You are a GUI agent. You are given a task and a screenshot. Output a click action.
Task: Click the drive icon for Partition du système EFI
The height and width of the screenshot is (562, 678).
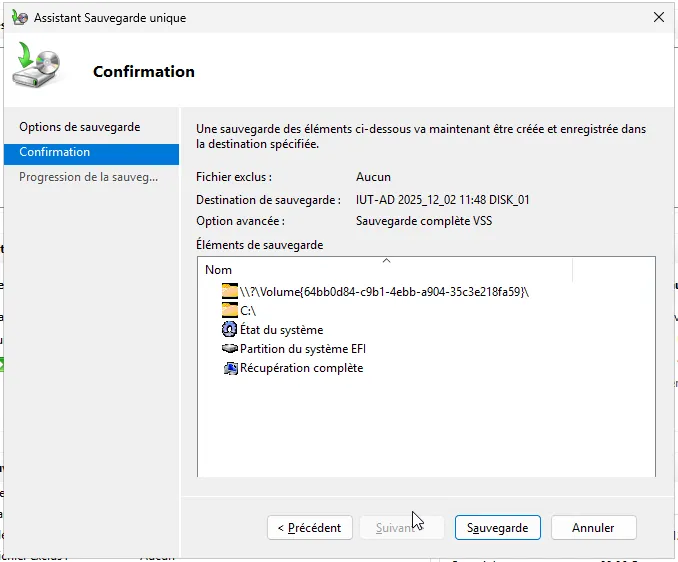click(231, 349)
